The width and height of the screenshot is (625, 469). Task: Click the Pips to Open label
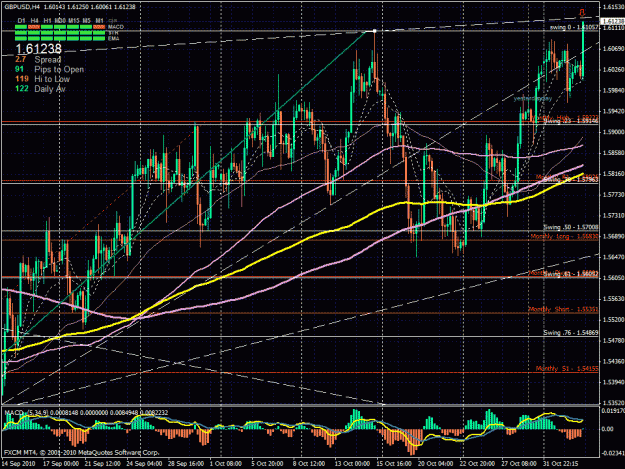coord(59,69)
